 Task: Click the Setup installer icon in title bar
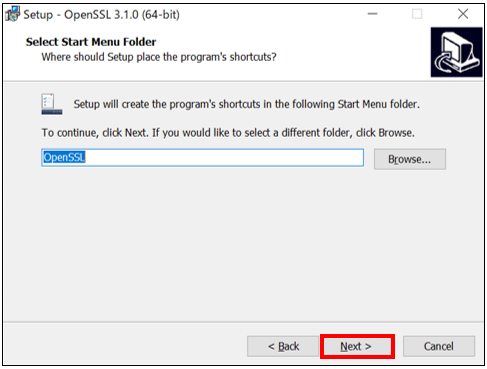pyautogui.click(x=13, y=14)
